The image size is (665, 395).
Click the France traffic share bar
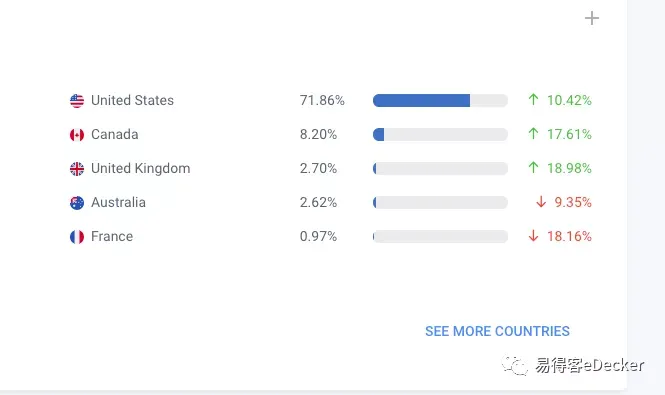[440, 236]
